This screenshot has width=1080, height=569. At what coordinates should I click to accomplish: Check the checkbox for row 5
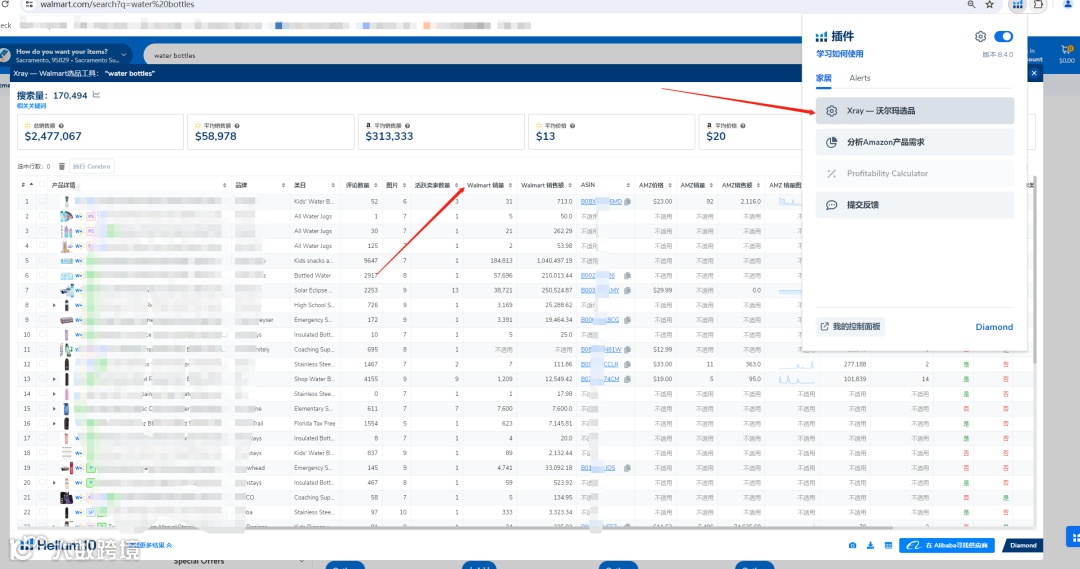coord(42,260)
